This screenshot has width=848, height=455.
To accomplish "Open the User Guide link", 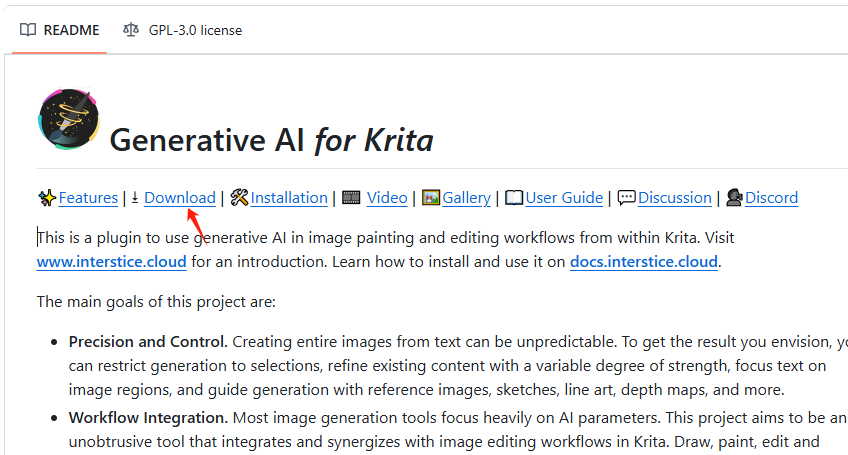I will click(x=564, y=198).
